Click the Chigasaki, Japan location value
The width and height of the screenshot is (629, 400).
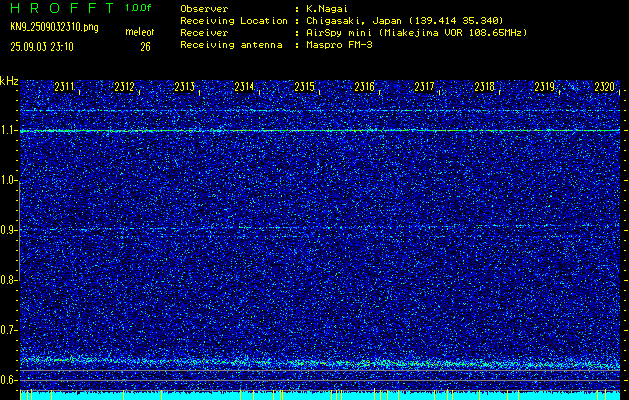click(x=405, y=20)
